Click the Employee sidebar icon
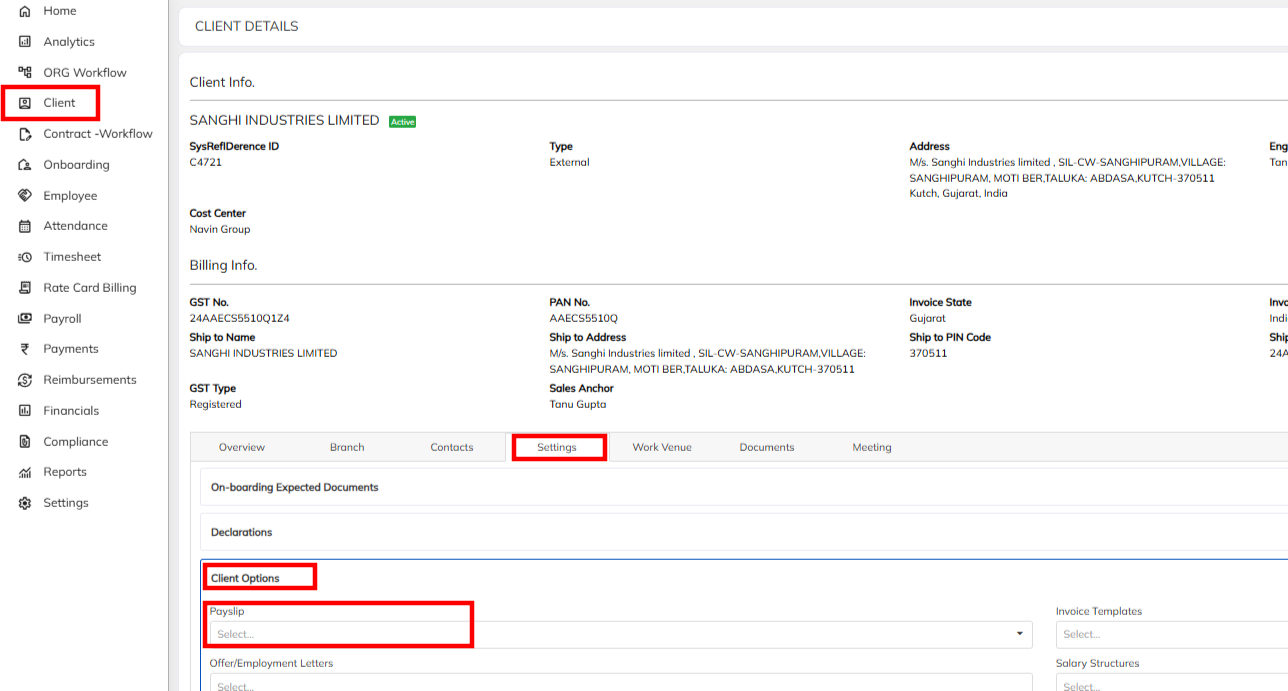This screenshot has width=1288, height=691. point(25,195)
